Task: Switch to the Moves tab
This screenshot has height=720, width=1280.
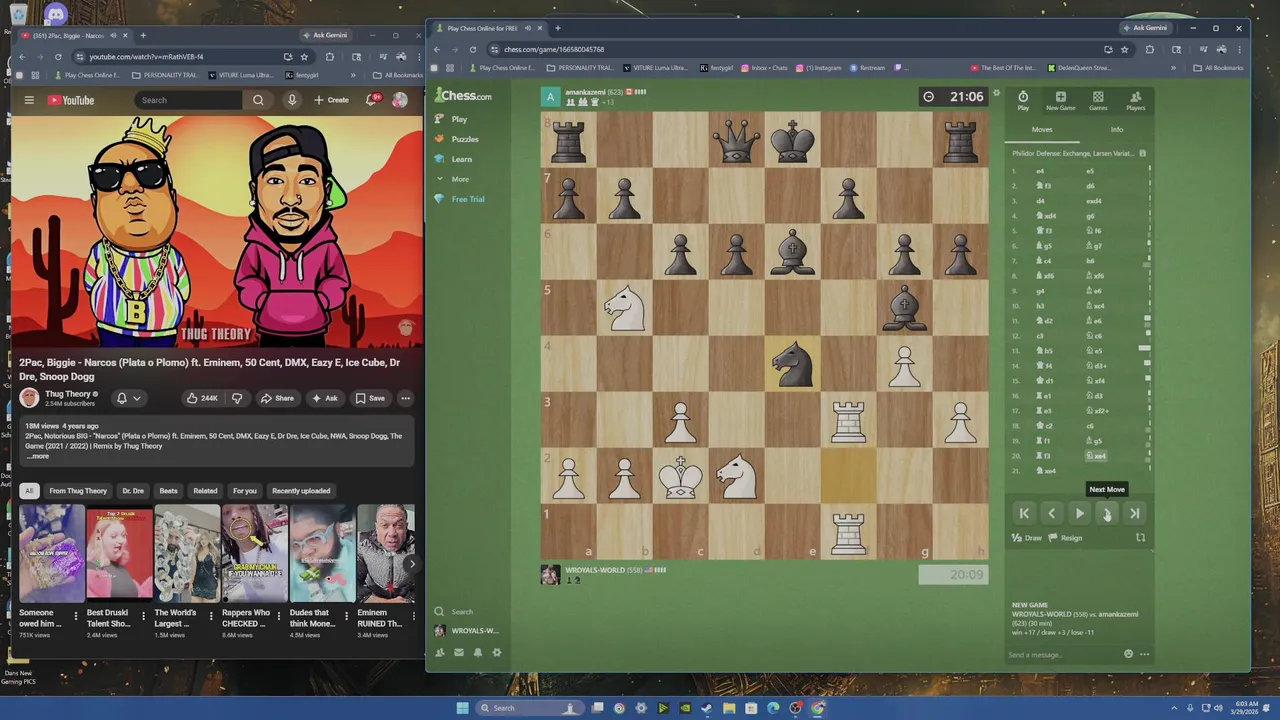Action: point(1042,129)
